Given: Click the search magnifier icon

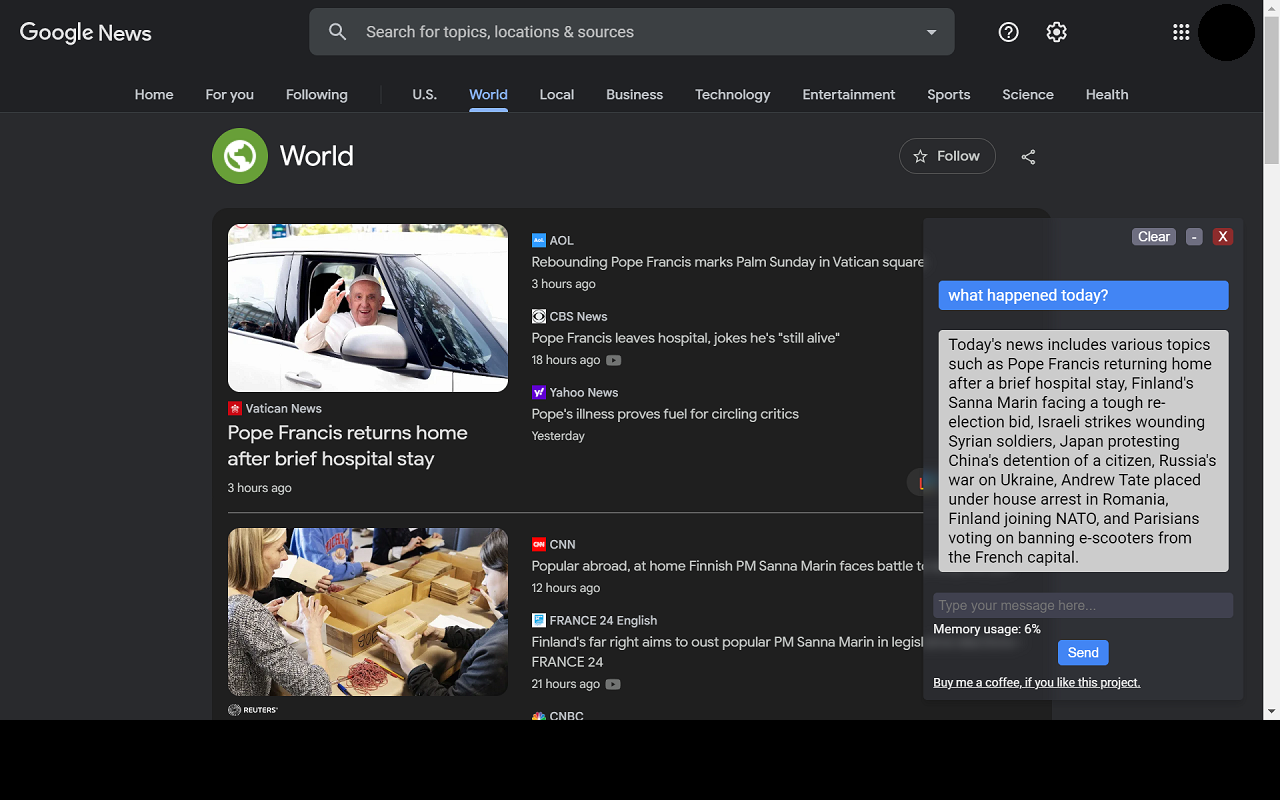Looking at the screenshot, I should (x=338, y=32).
